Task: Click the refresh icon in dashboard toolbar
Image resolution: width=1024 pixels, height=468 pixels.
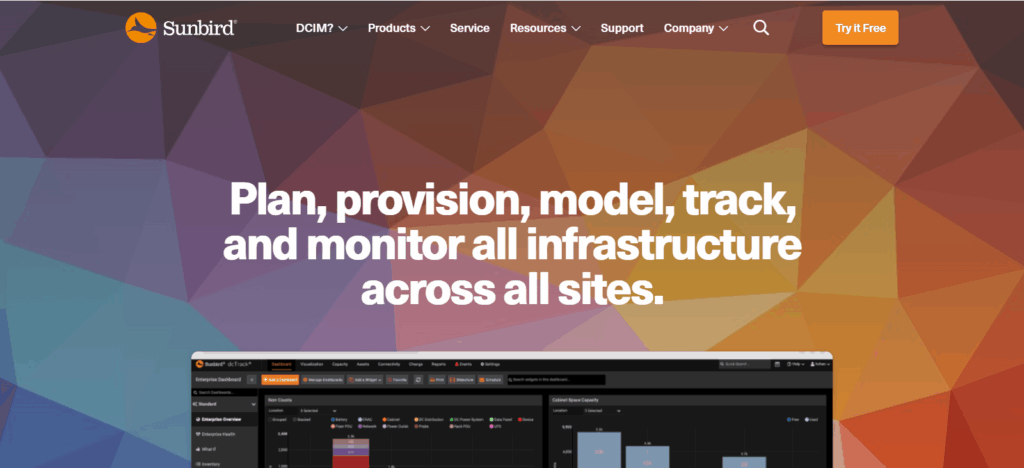Action: pyautogui.click(x=418, y=380)
